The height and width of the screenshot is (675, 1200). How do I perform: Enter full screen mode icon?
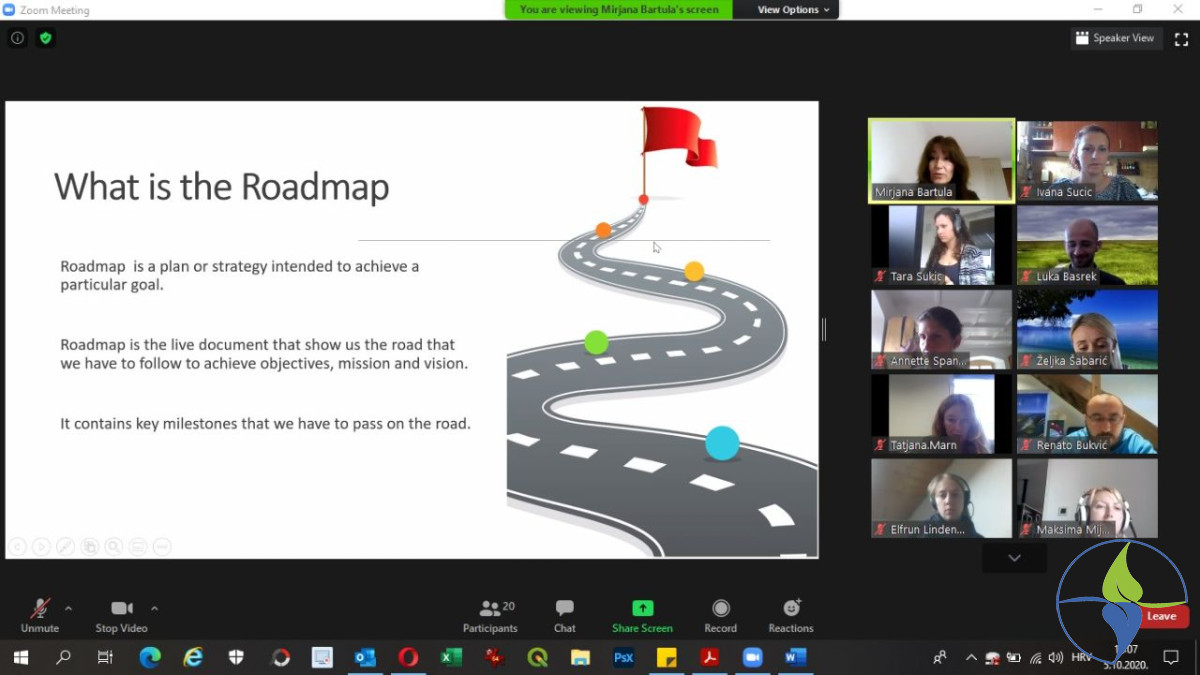point(1181,39)
